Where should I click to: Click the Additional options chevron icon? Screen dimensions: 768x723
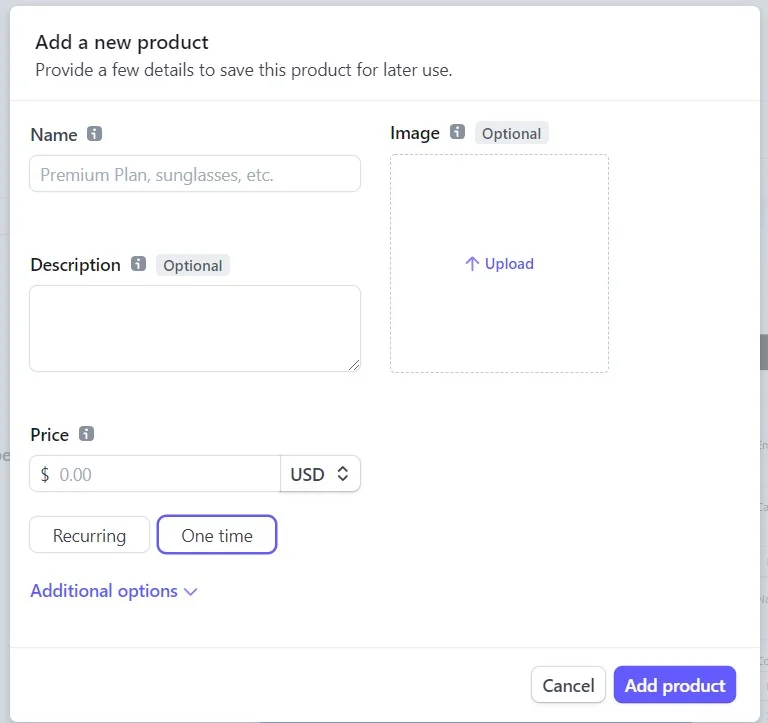[x=191, y=592]
